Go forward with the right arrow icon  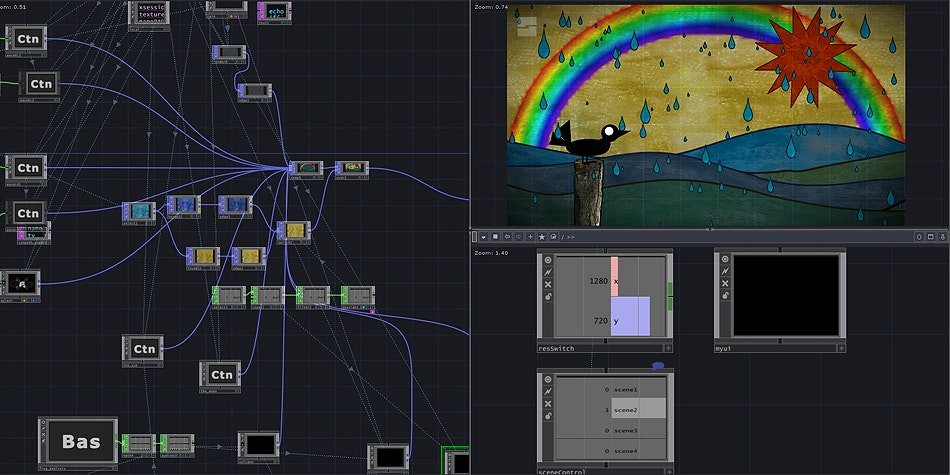pyautogui.click(x=519, y=237)
